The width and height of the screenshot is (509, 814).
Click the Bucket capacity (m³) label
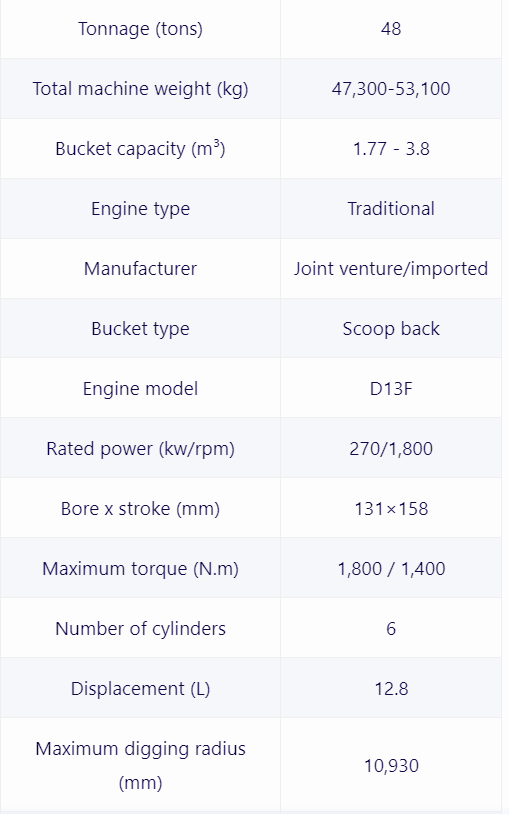pos(140,149)
